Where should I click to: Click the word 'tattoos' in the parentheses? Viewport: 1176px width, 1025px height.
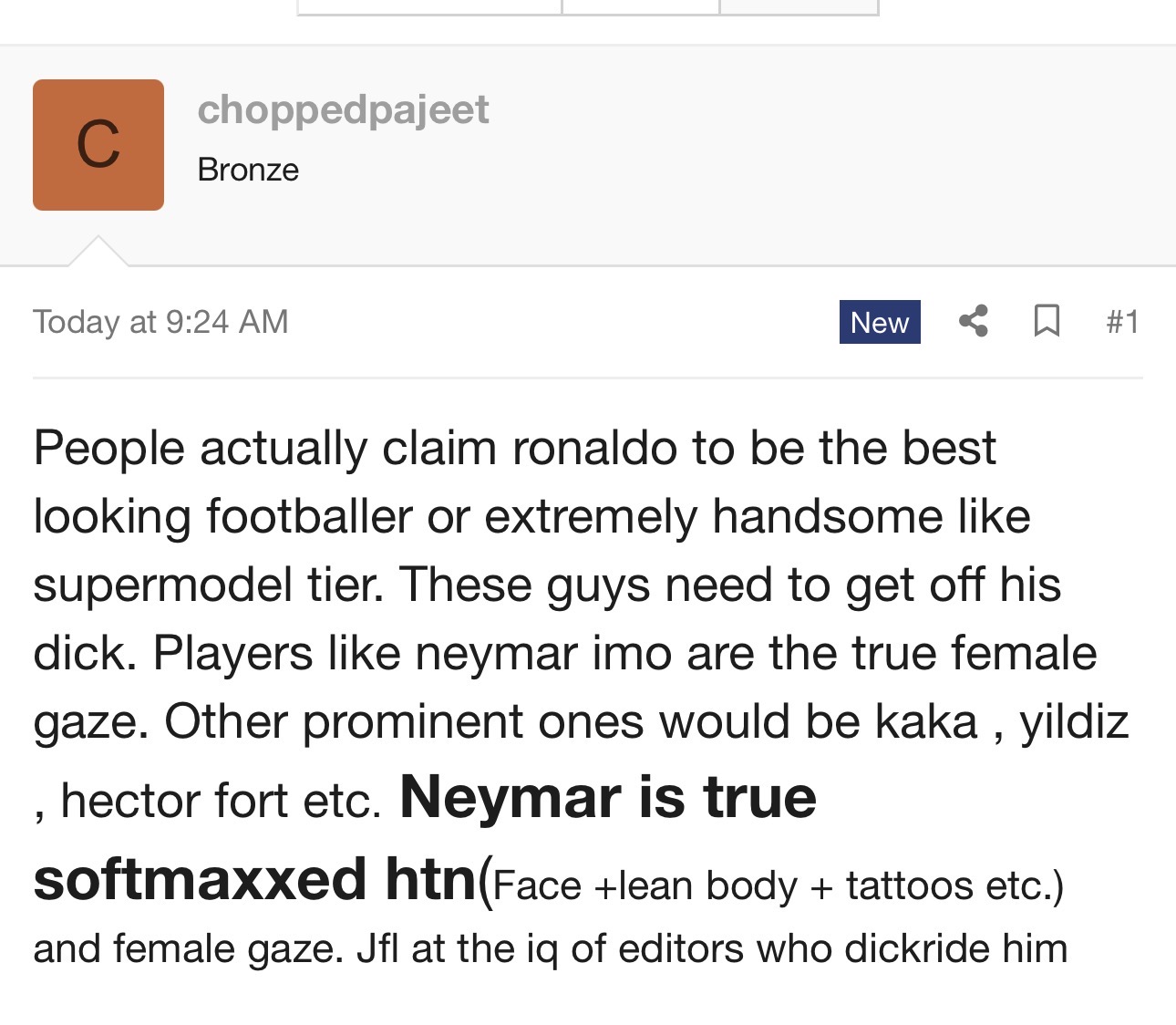pyautogui.click(x=909, y=885)
